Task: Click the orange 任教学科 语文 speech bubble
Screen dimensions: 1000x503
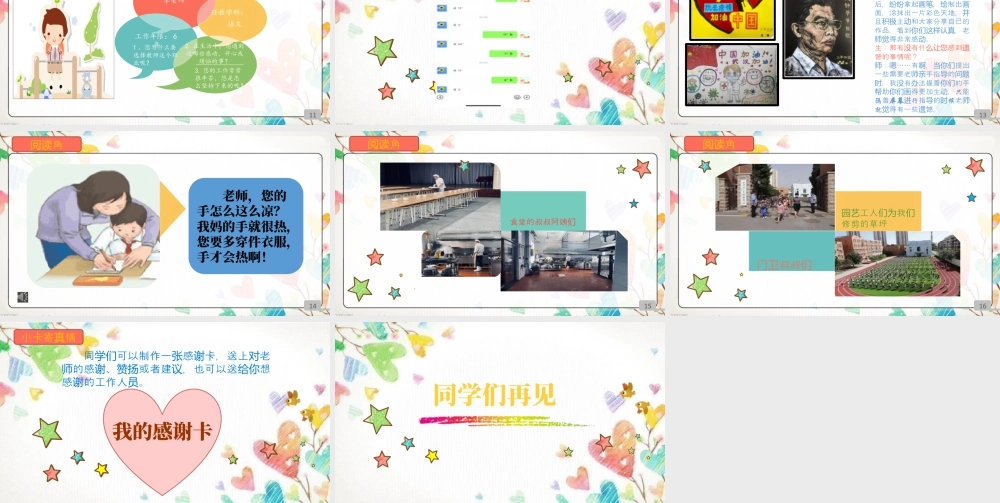Action: click(x=233, y=19)
